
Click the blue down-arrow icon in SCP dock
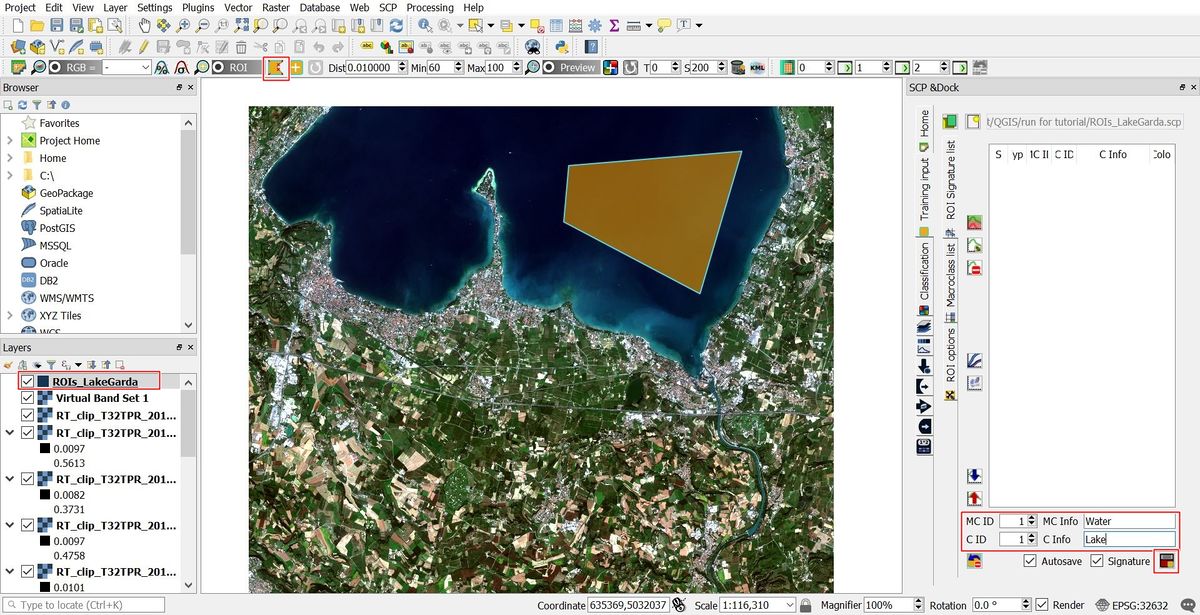975,475
